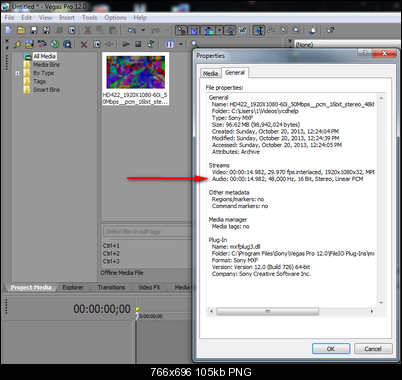Image resolution: width=402 pixels, height=380 pixels.
Task: Open the Options menu
Action: (x=115, y=18)
